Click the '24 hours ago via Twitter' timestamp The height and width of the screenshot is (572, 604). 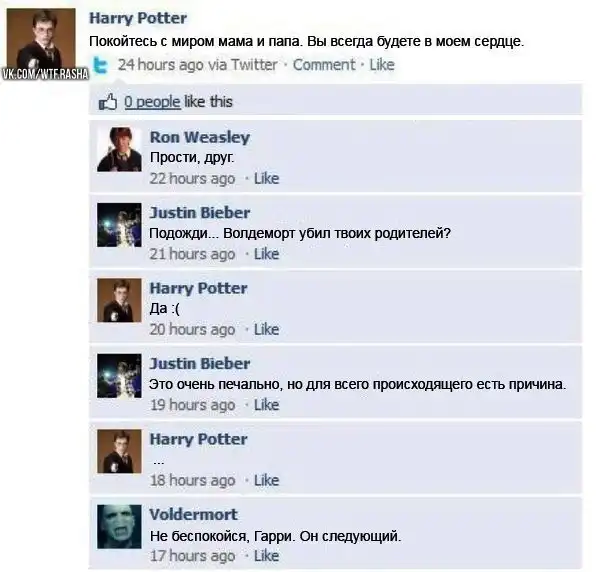click(198, 65)
